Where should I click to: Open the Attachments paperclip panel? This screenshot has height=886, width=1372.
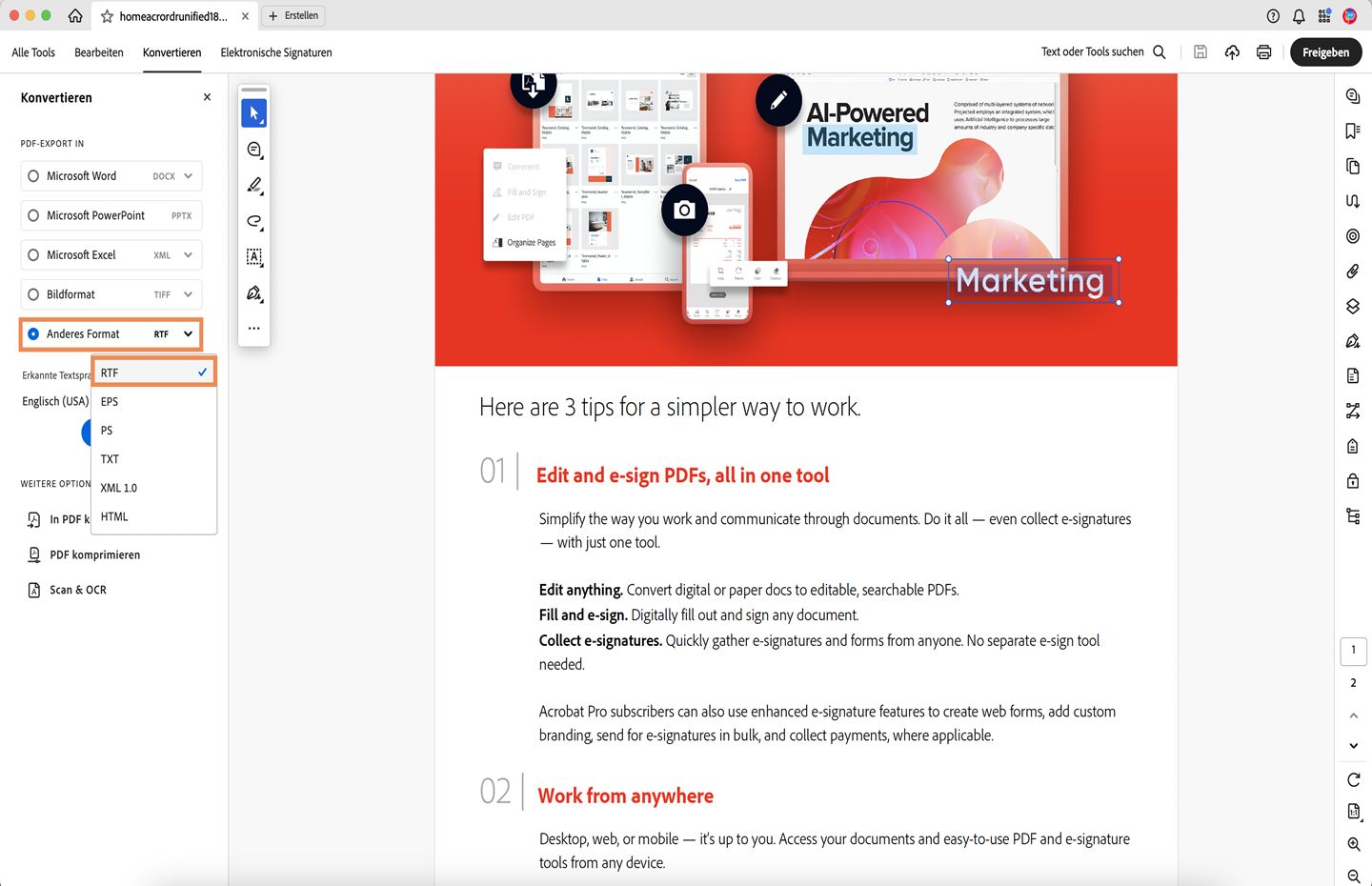coord(1353,271)
